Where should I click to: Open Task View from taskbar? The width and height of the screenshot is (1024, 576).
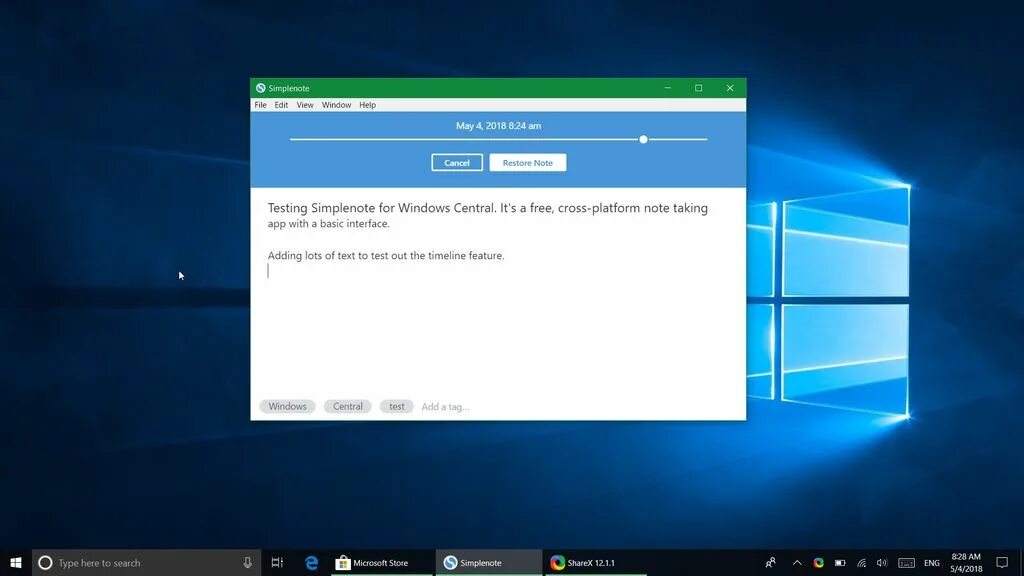coord(278,562)
